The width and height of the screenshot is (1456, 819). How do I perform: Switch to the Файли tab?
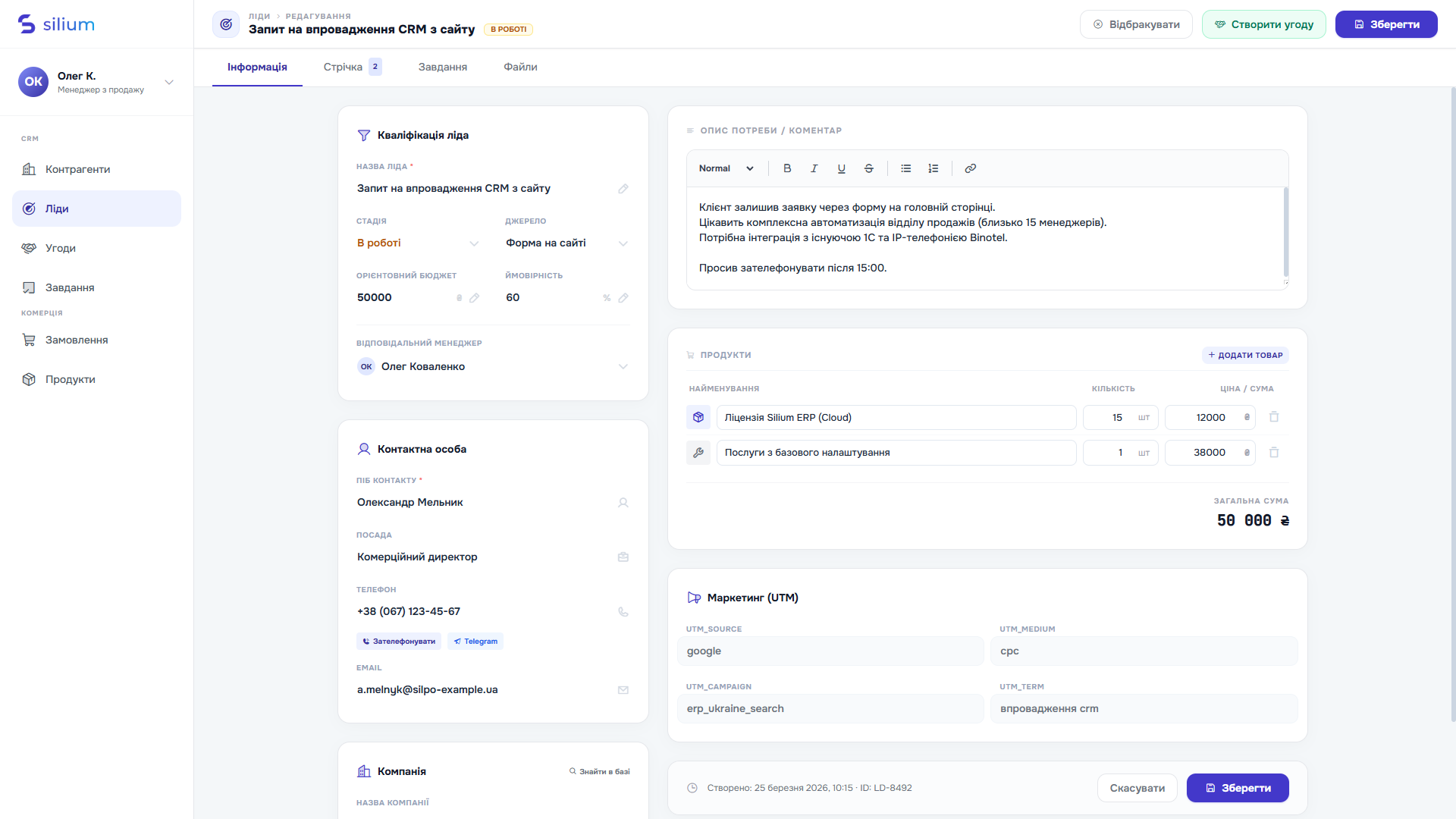pyautogui.click(x=521, y=67)
